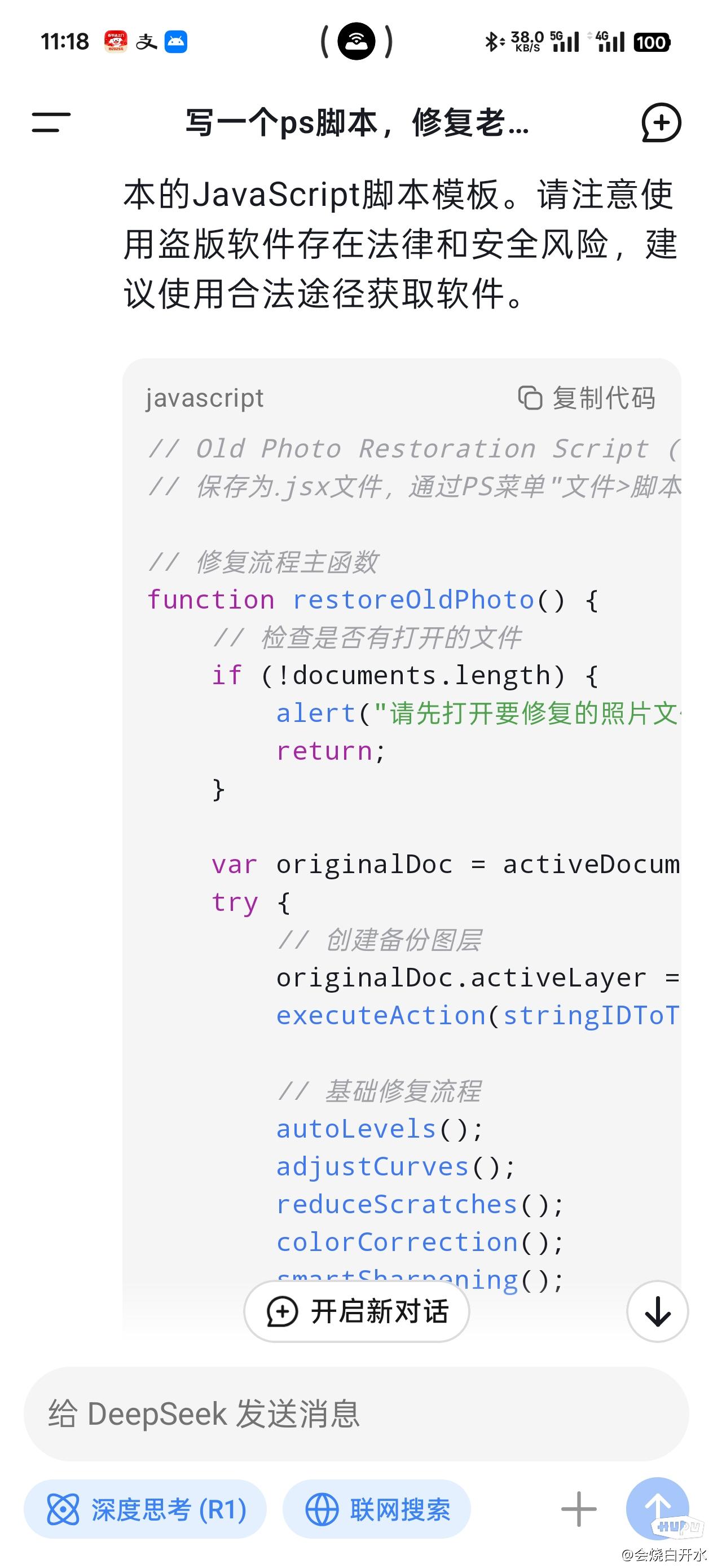
Task: Tap the Alipay notification icon
Action: pos(146,42)
